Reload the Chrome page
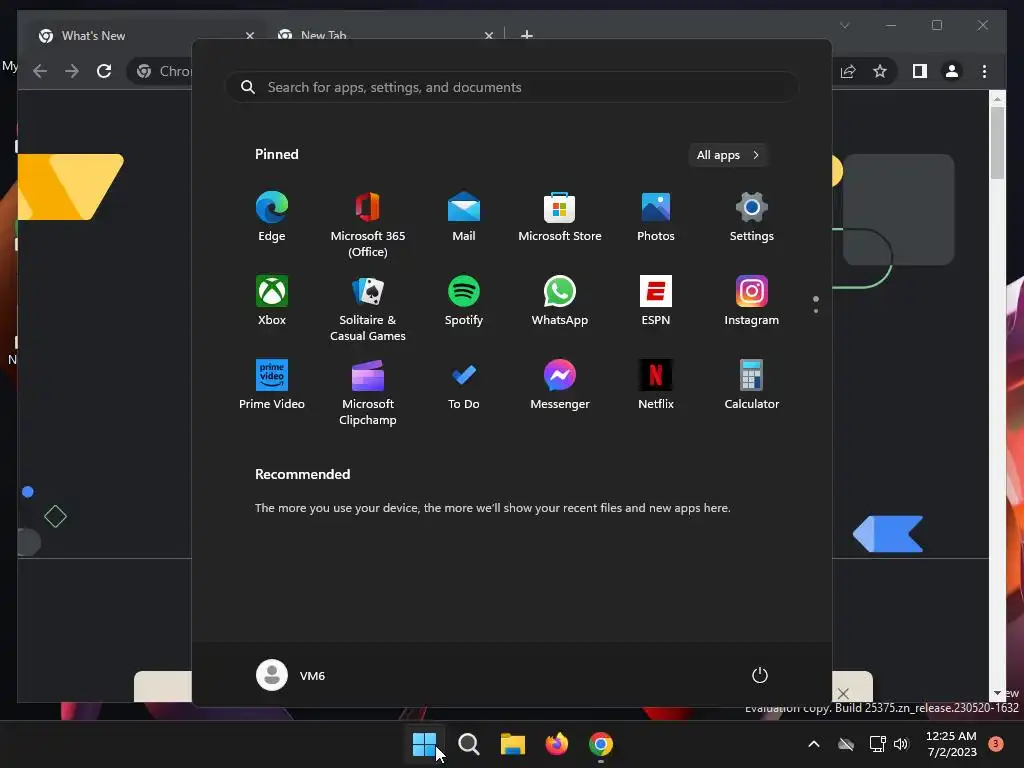Viewport: 1024px width, 768px height. tap(104, 71)
